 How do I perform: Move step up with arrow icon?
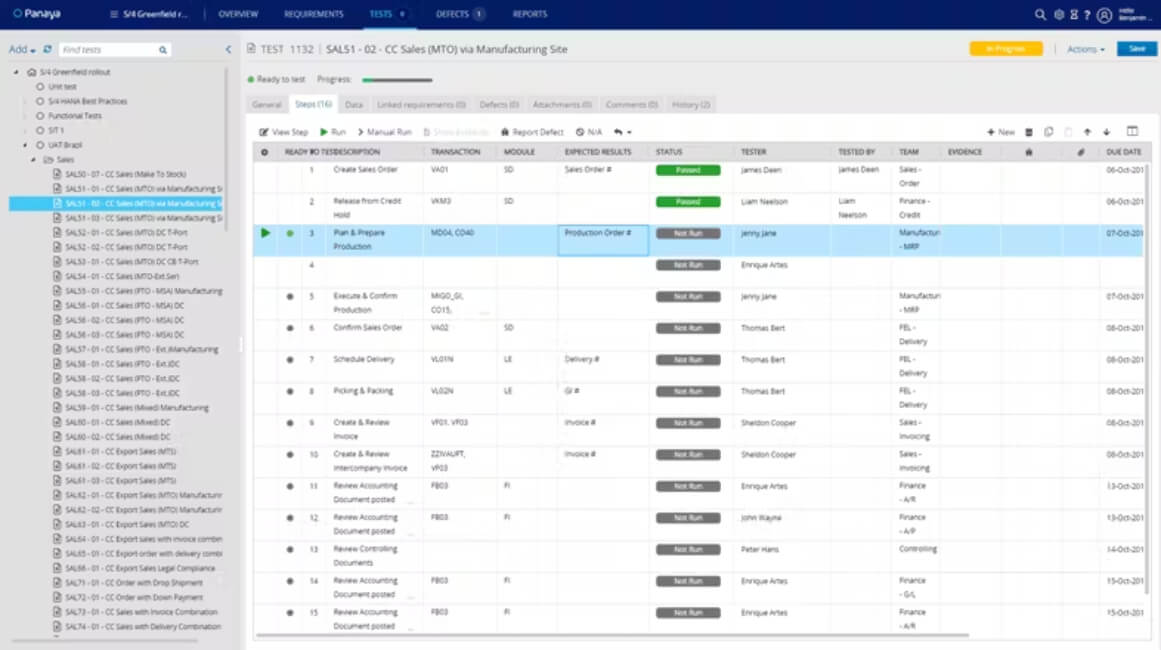(x=1087, y=132)
